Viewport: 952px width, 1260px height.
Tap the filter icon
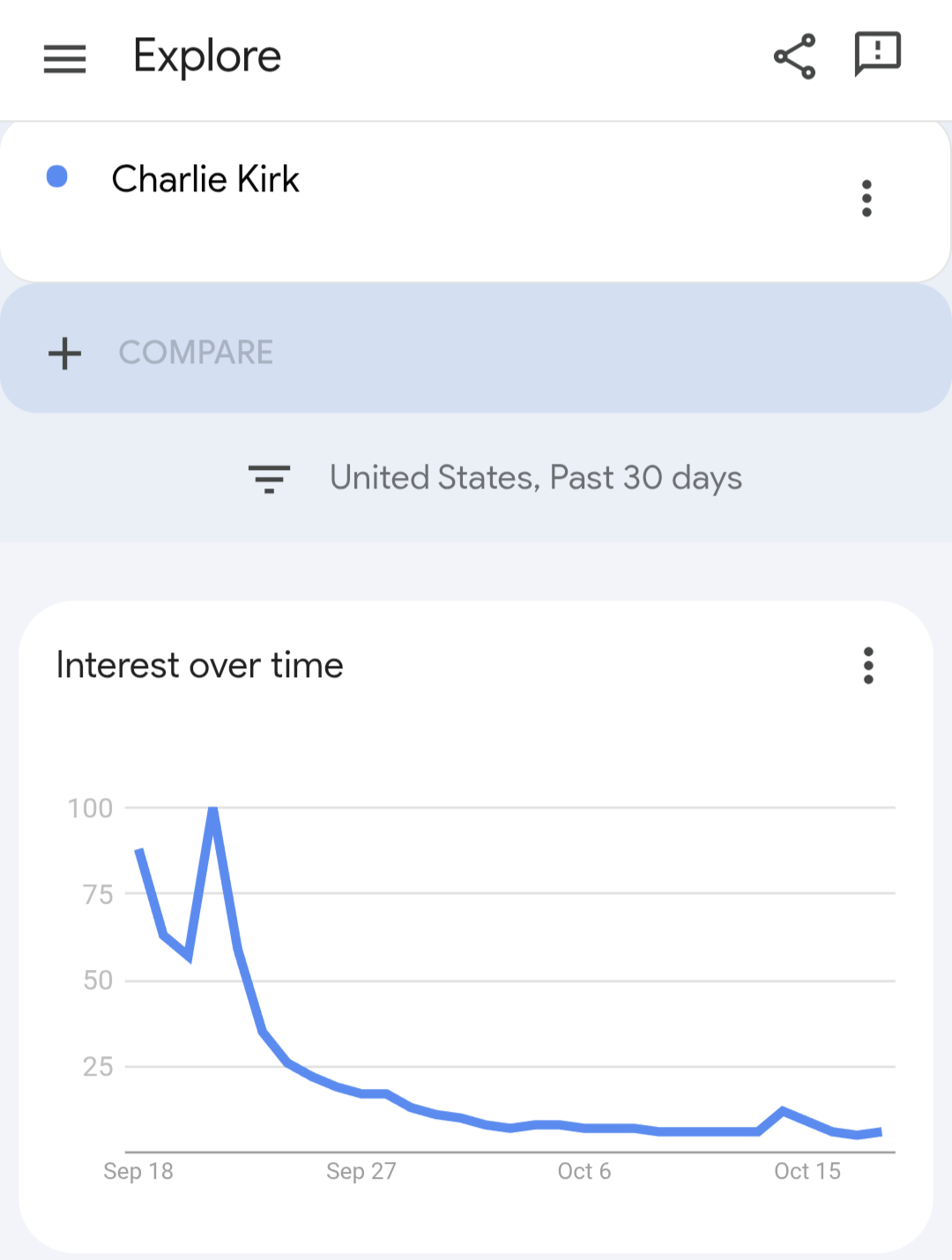pyautogui.click(x=269, y=479)
